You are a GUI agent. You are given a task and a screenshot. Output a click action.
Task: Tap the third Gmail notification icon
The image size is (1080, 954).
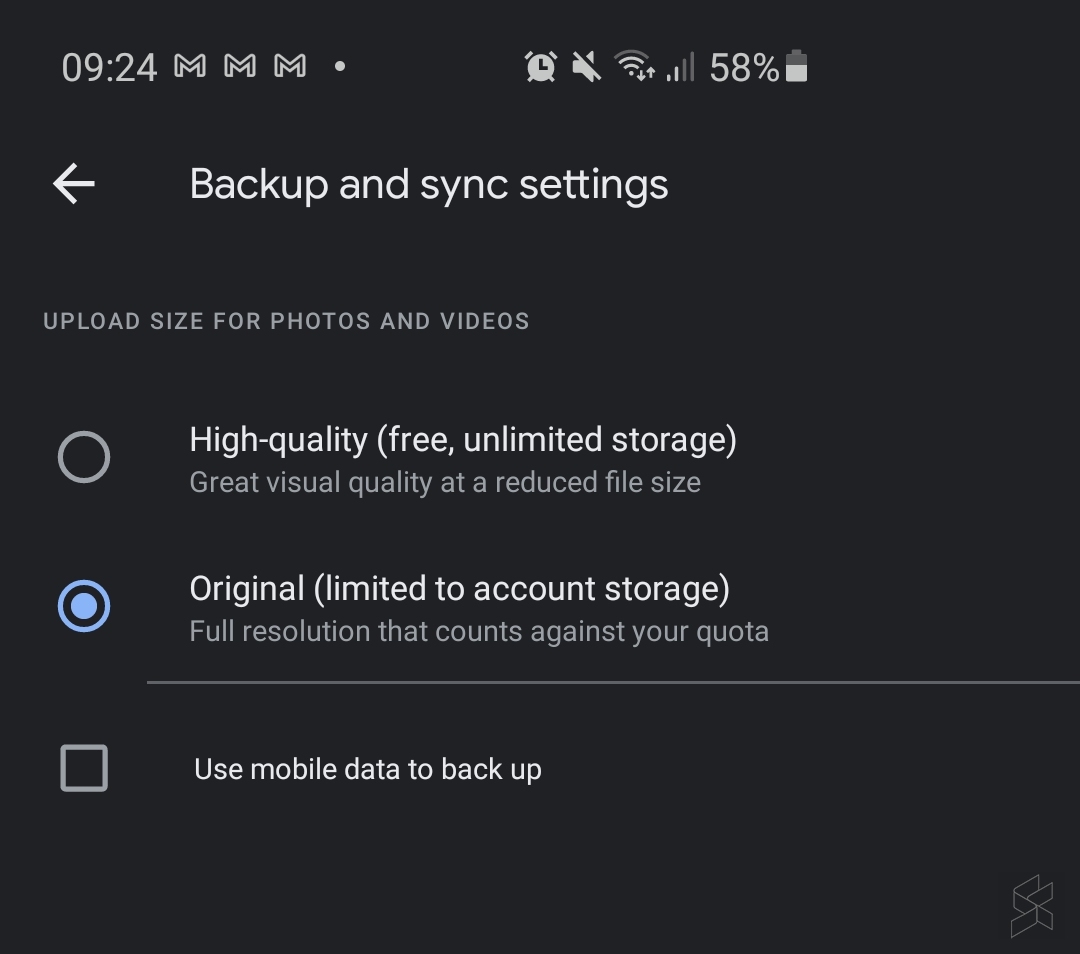click(290, 66)
